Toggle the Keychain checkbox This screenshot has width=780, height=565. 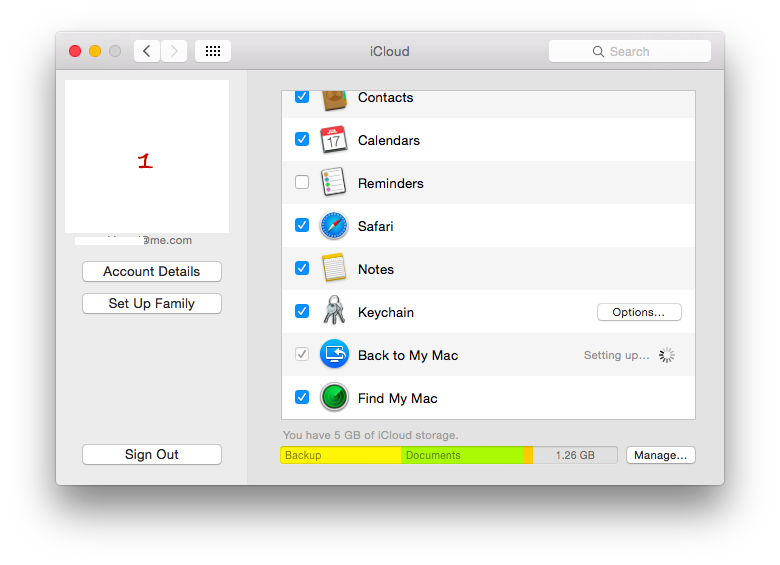[x=302, y=311]
